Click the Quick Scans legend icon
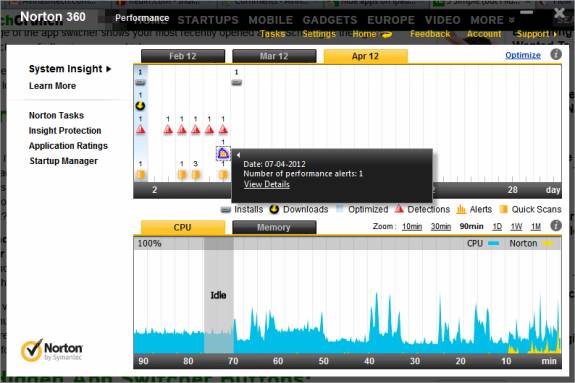Screen dimensions: 575x383 pos(504,209)
